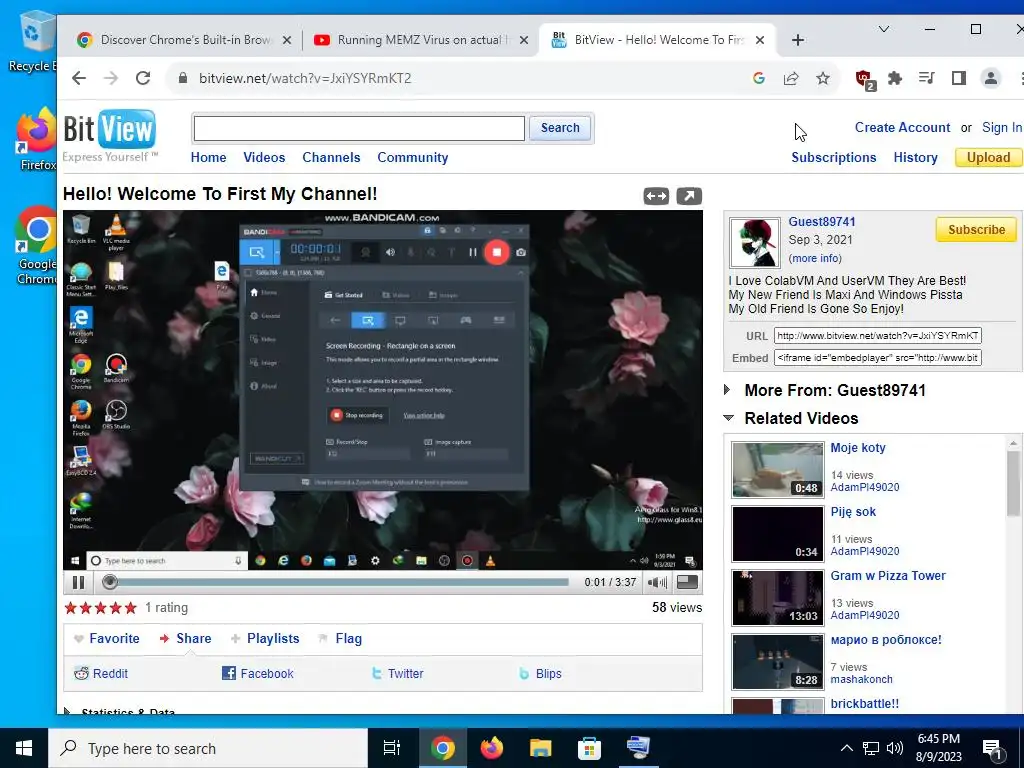Switch to the Running MEMZ Virus tab
The width and height of the screenshot is (1024, 768).
click(x=422, y=40)
